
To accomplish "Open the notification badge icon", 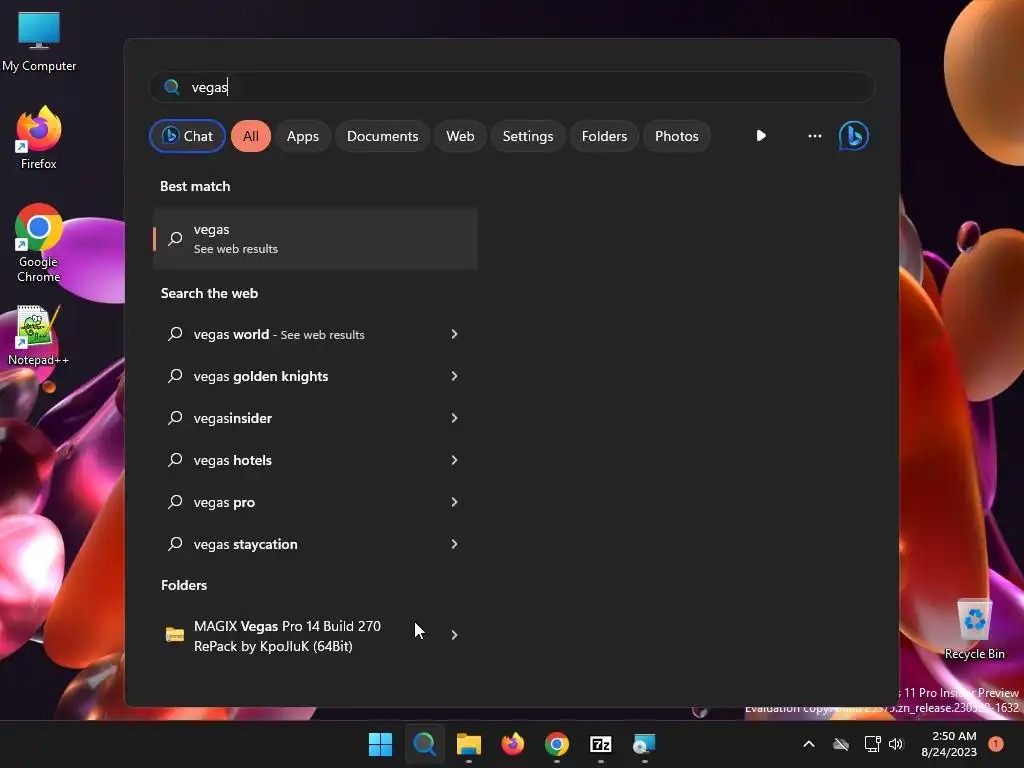I will pos(996,744).
